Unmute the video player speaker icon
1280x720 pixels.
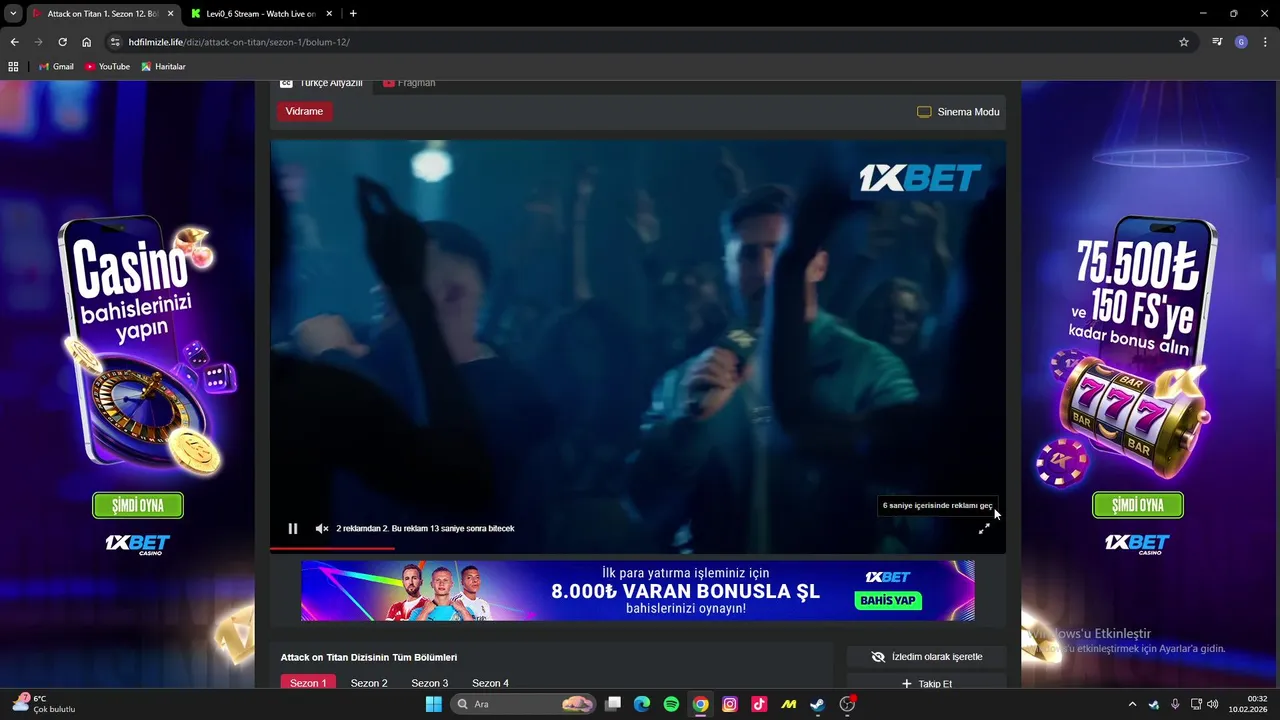[322, 528]
